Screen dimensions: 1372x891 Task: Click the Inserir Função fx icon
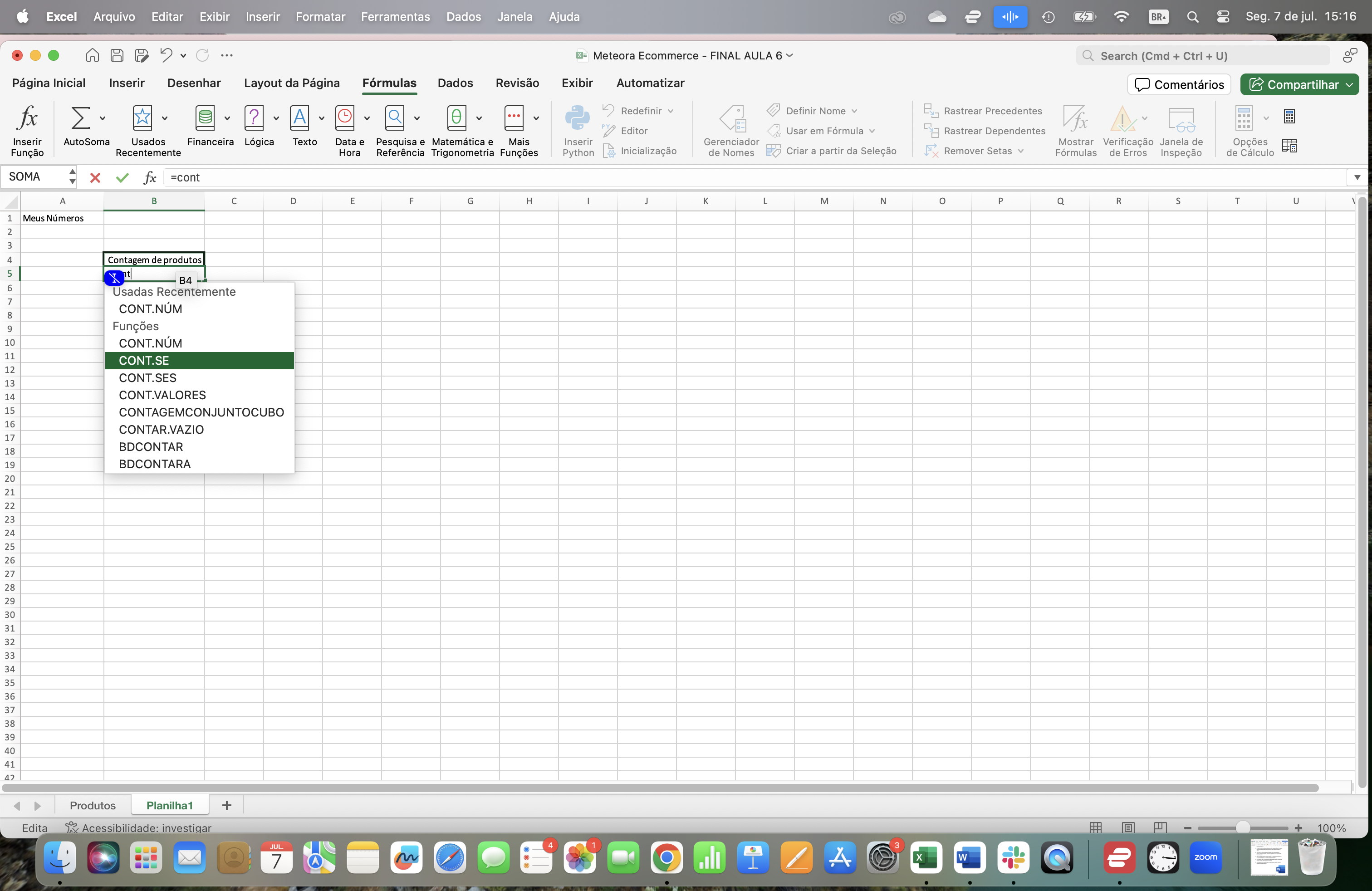[27, 118]
